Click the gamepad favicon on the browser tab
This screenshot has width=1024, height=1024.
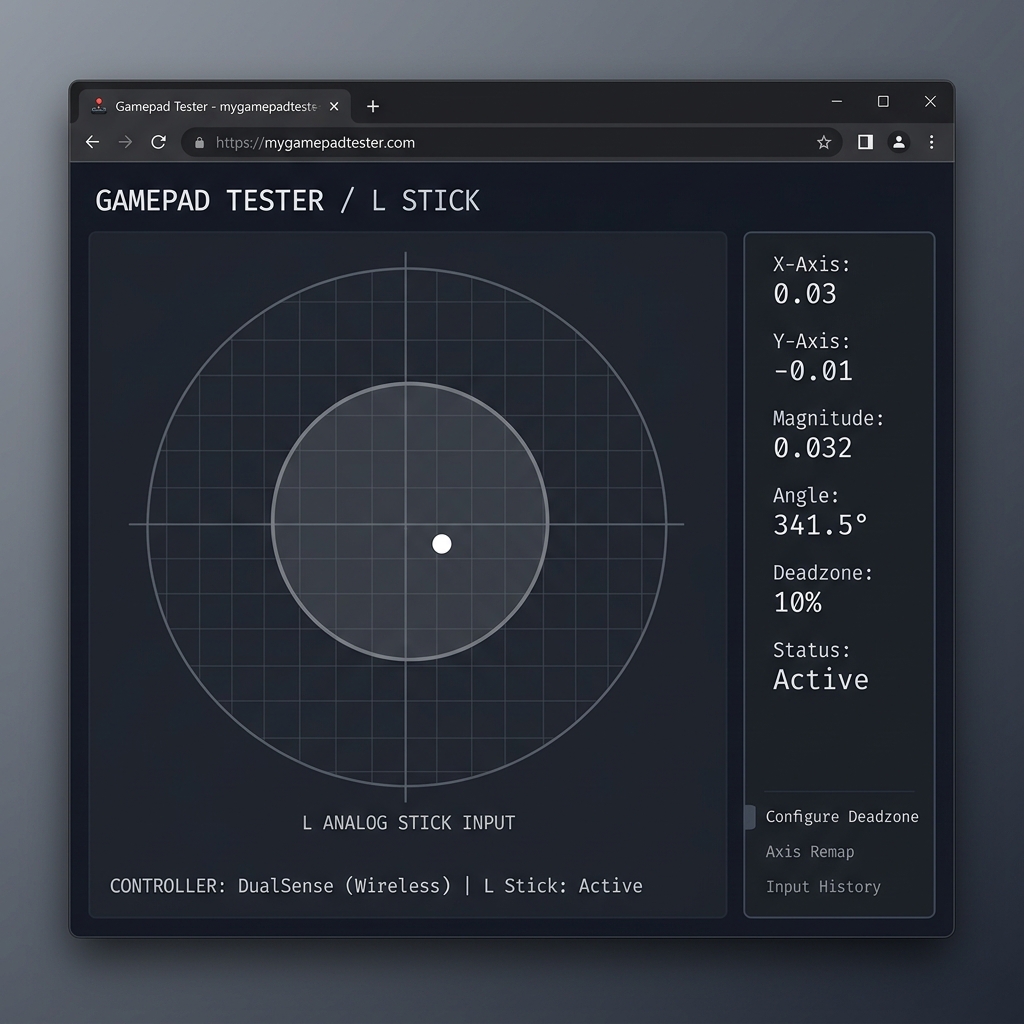pyautogui.click(x=101, y=104)
